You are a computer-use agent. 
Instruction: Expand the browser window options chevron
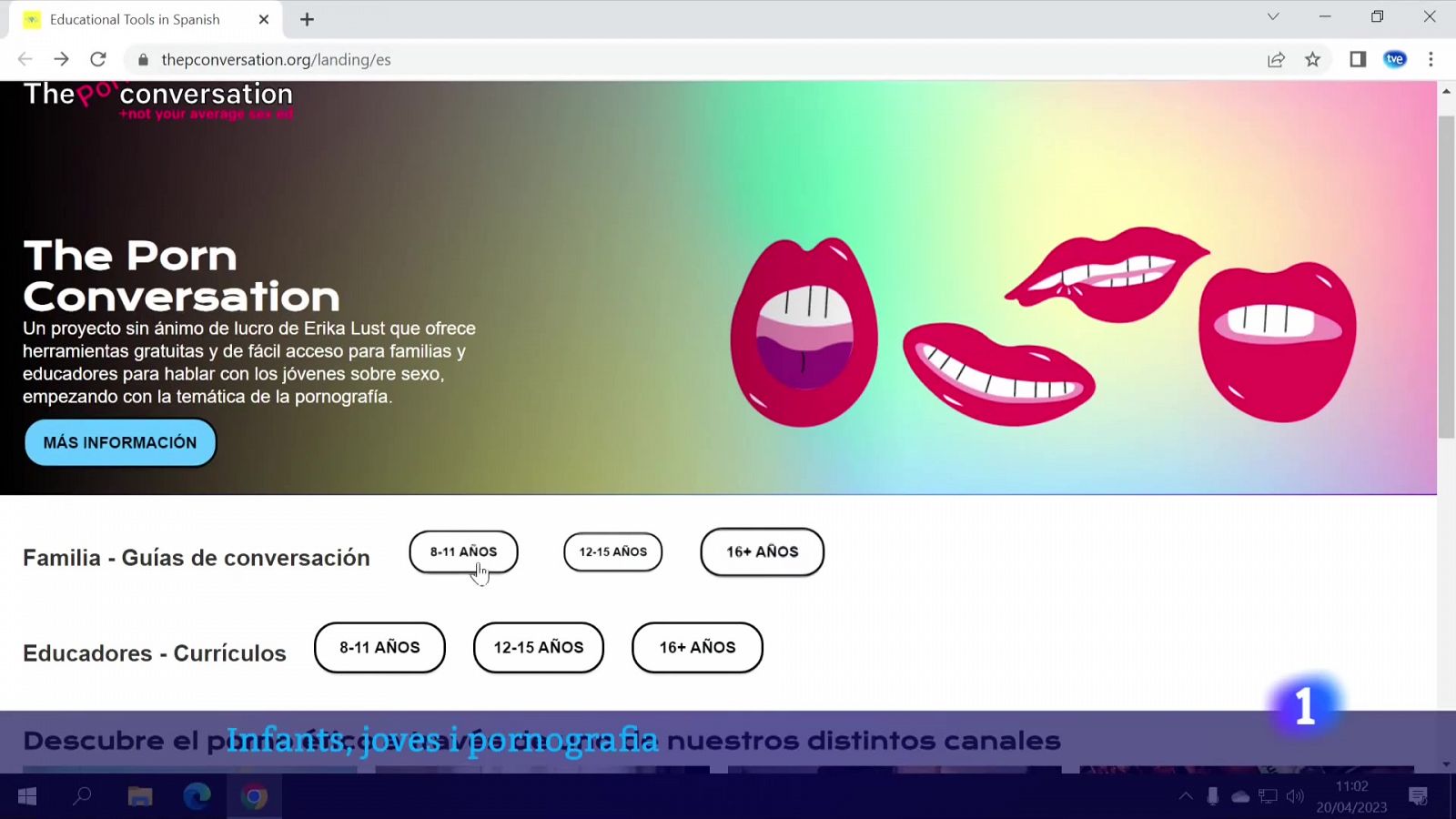1272,16
